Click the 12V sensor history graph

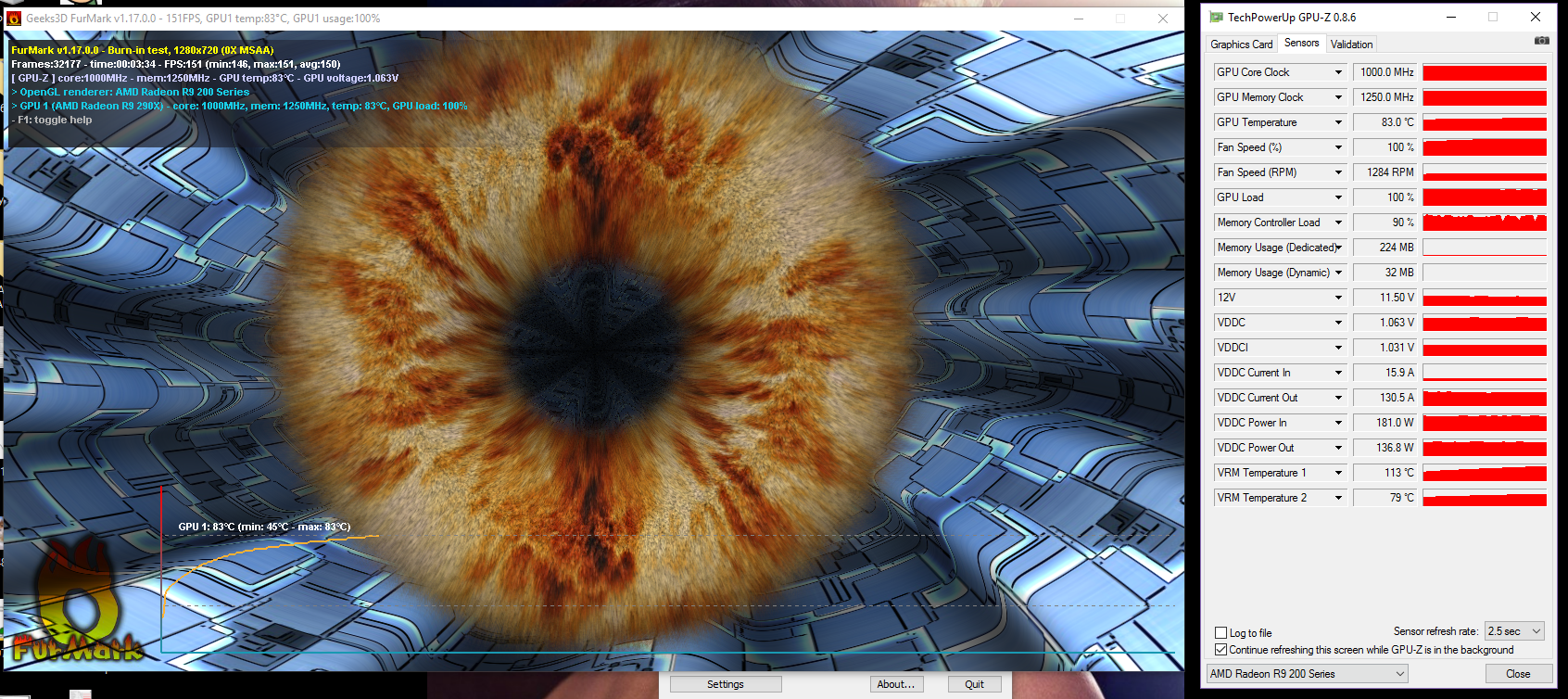tap(1485, 298)
